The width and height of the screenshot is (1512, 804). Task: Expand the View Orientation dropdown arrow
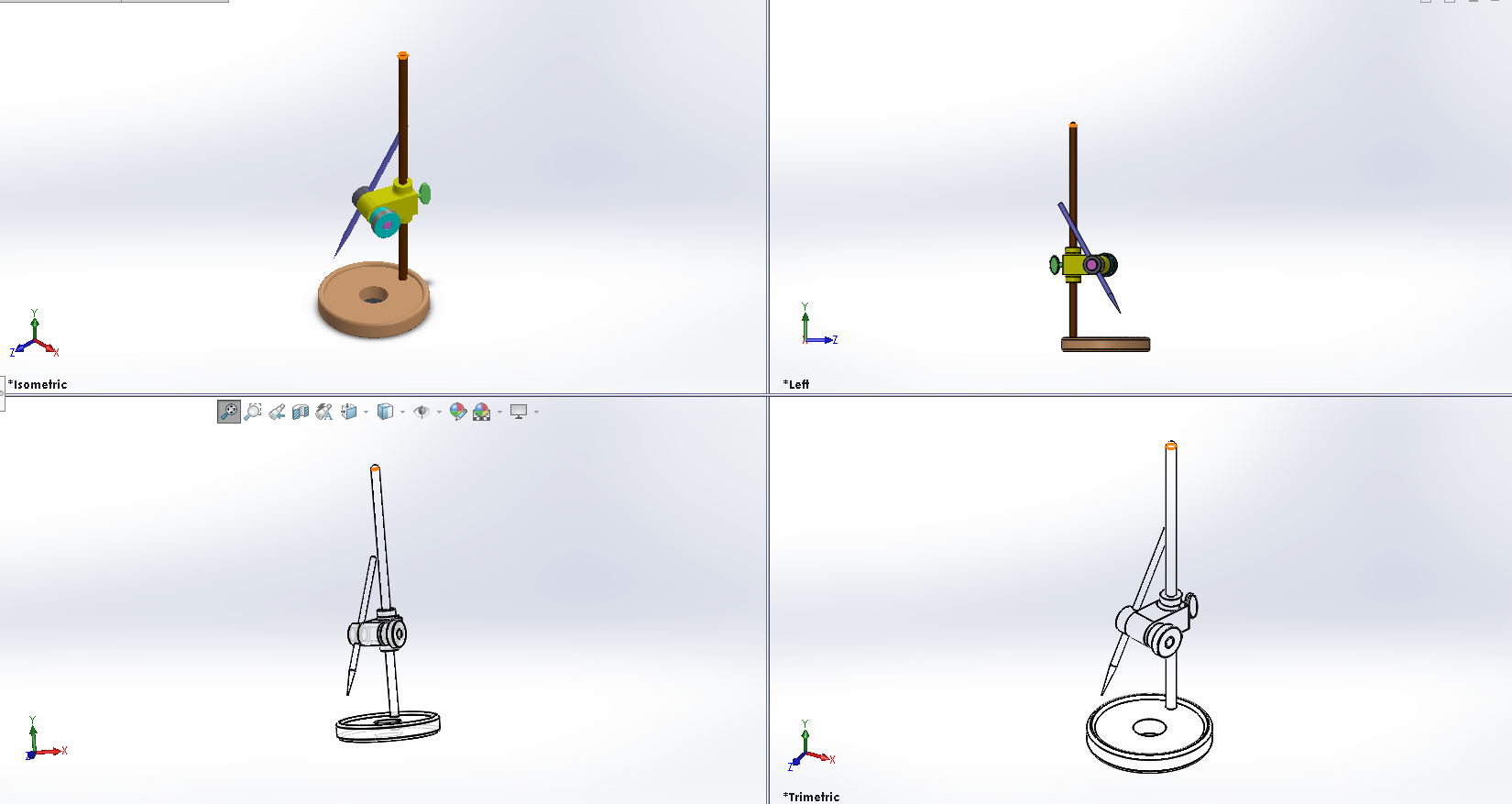pos(366,413)
